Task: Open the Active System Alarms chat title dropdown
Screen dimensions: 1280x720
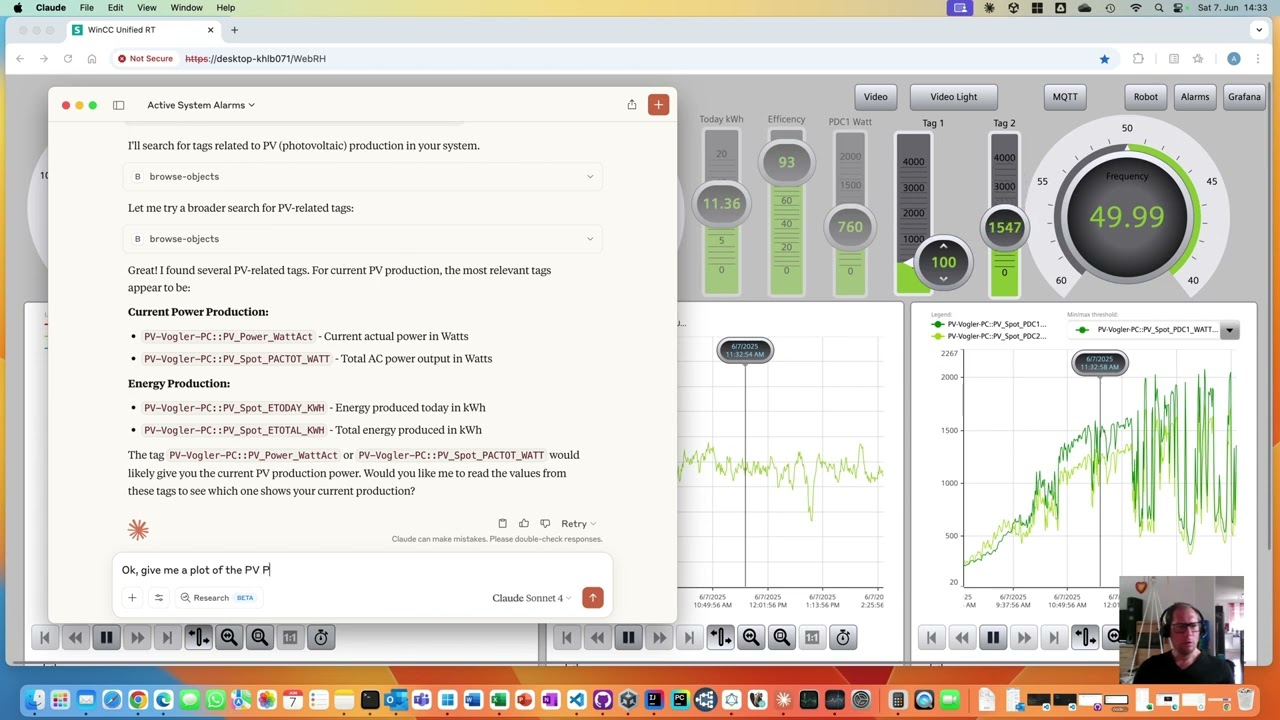Action: pos(201,105)
